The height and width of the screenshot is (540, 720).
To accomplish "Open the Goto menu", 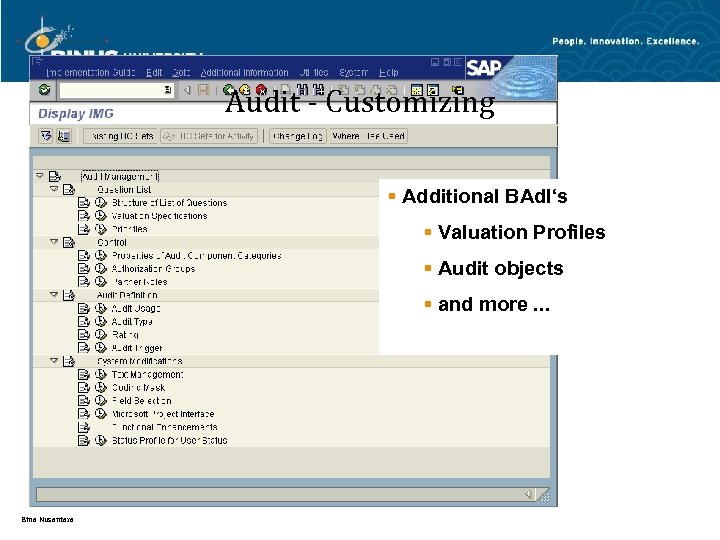I will pos(181,73).
